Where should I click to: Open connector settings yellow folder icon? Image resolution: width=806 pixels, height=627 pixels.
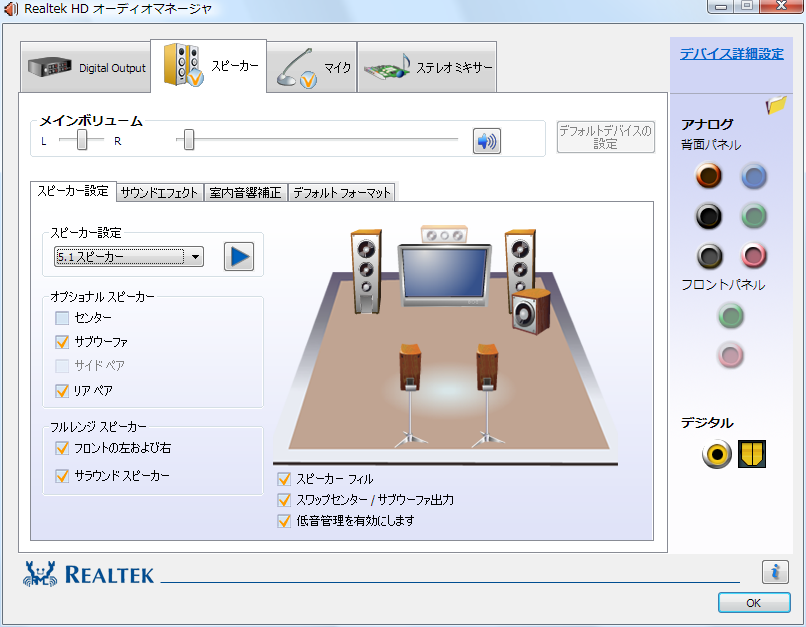(x=776, y=105)
